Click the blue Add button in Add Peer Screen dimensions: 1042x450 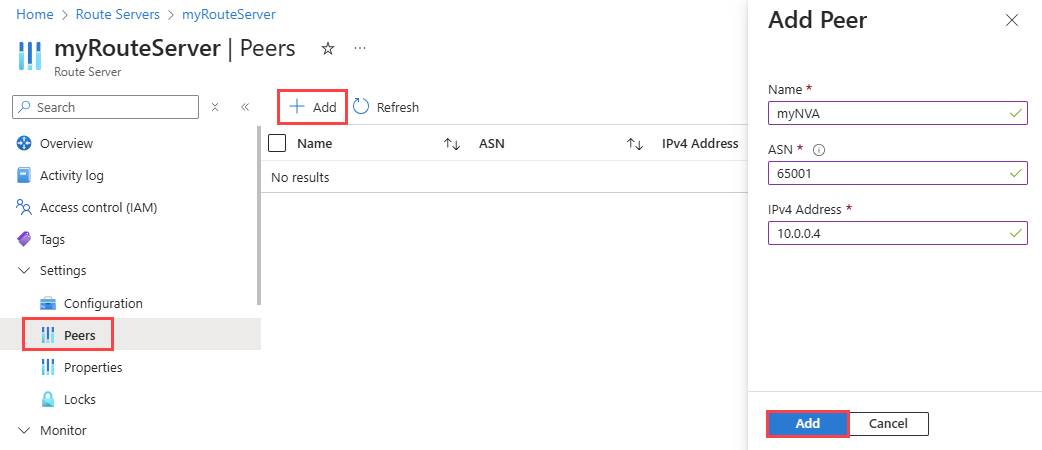808,423
